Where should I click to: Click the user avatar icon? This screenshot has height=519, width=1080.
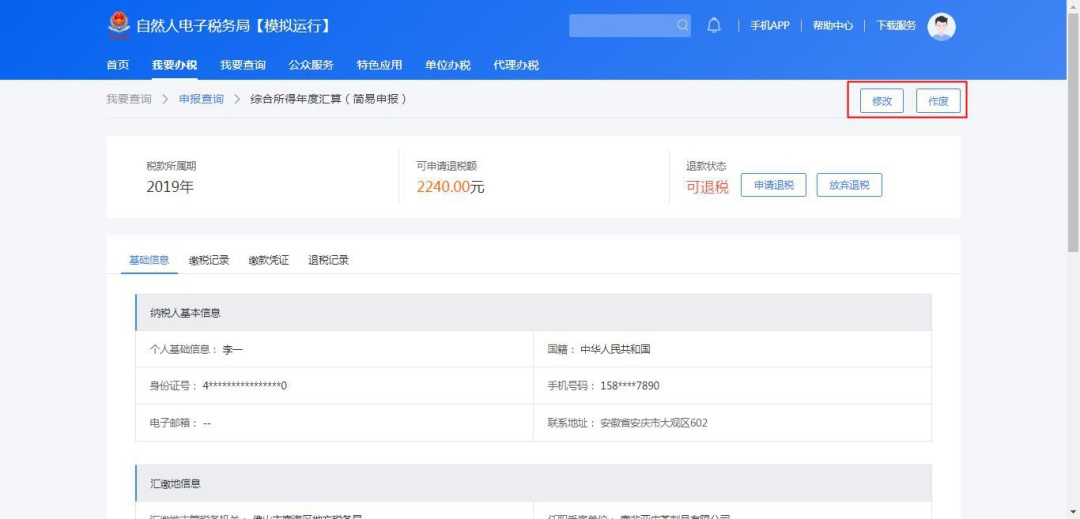click(941, 26)
